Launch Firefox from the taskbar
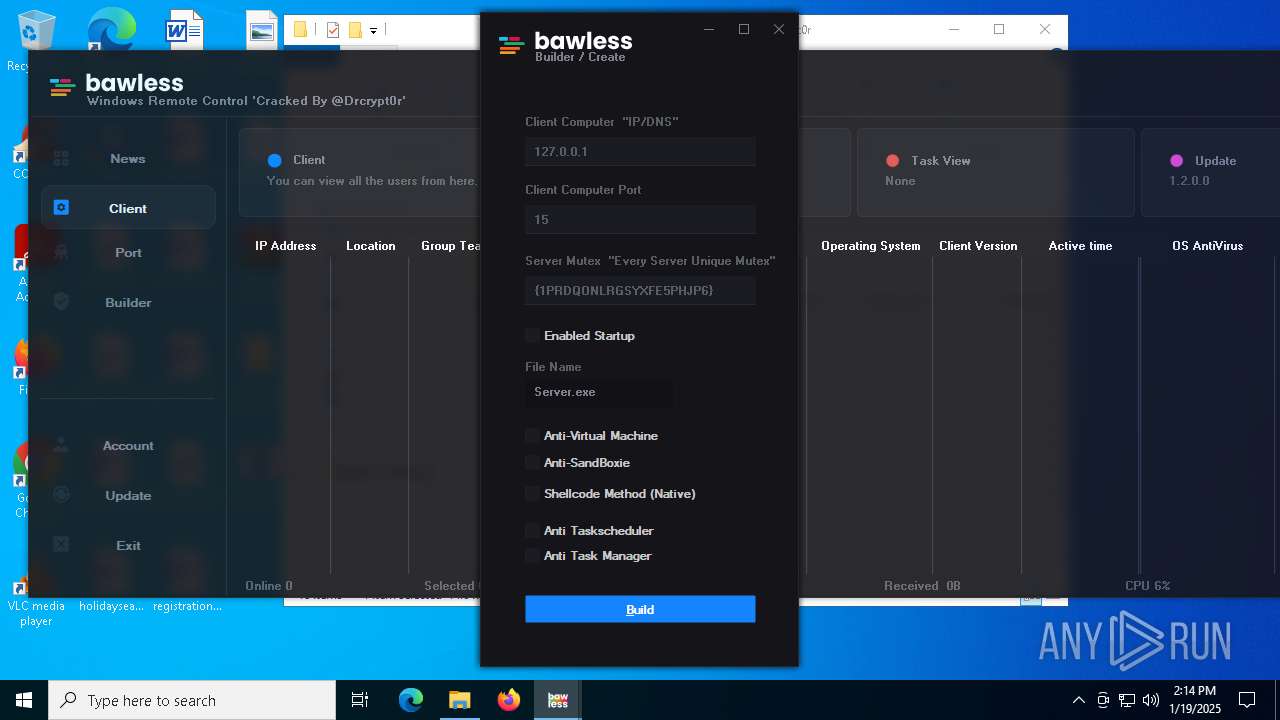 508,700
